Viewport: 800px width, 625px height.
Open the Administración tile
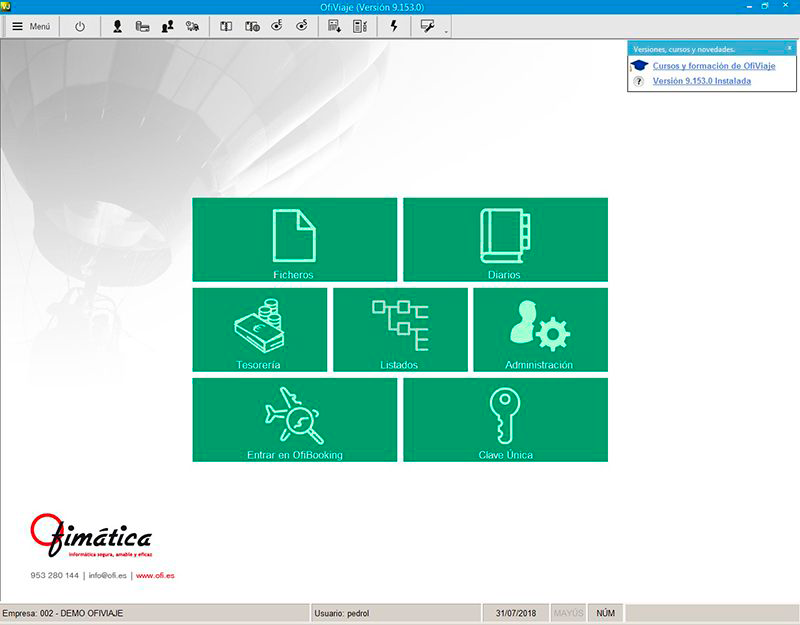pos(539,330)
